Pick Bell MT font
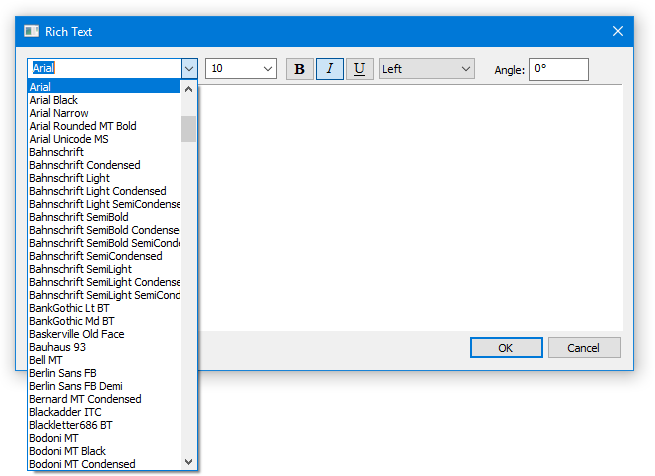Screen dimensions: 655x476 104,360
